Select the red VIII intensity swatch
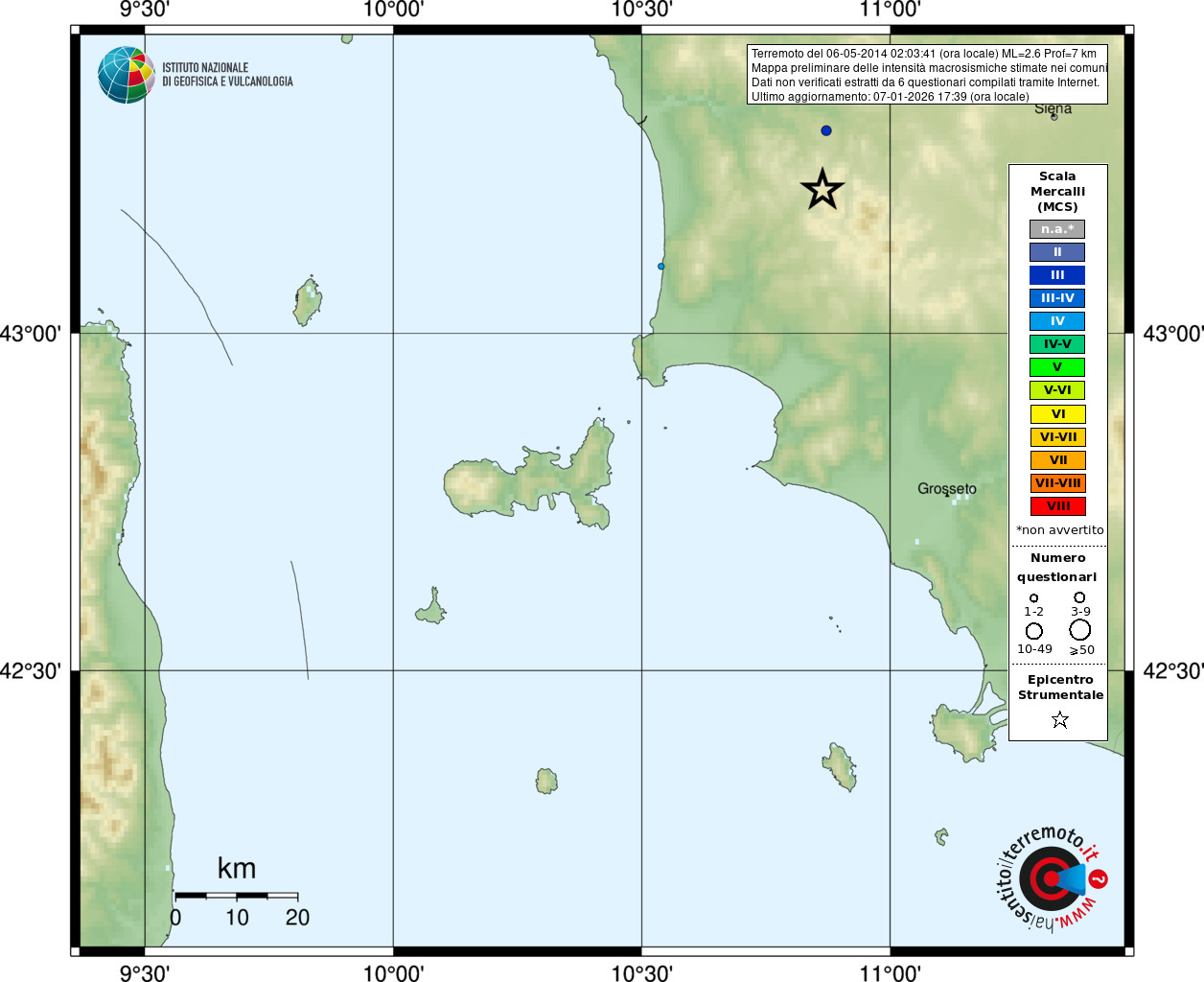Screen dimensions: 1204x982 [x=1058, y=506]
